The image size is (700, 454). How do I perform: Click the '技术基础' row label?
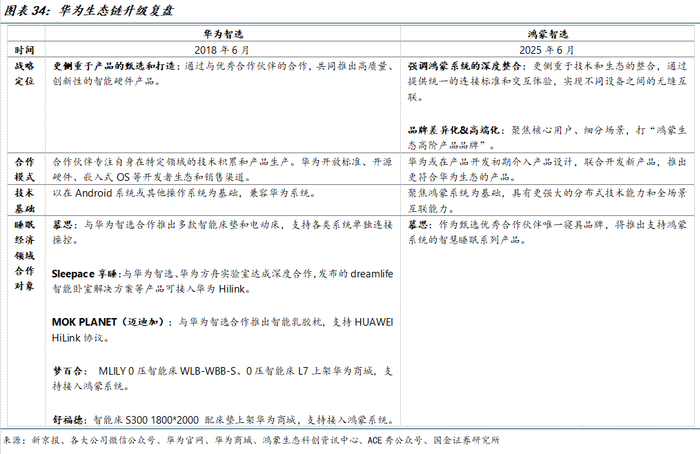(x=24, y=200)
